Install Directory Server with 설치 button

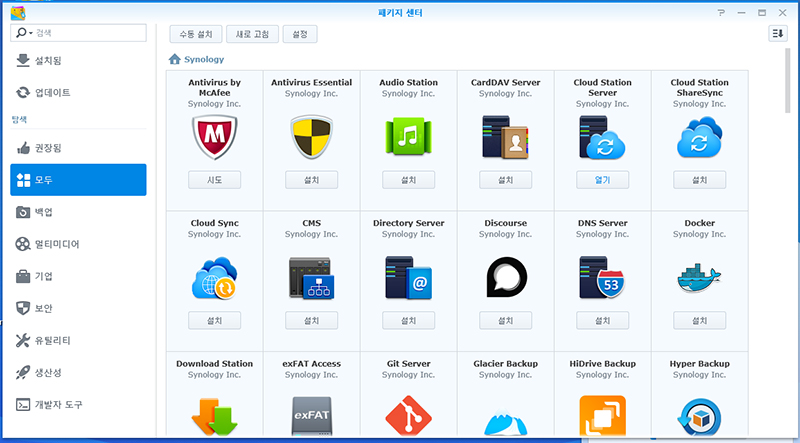408,321
